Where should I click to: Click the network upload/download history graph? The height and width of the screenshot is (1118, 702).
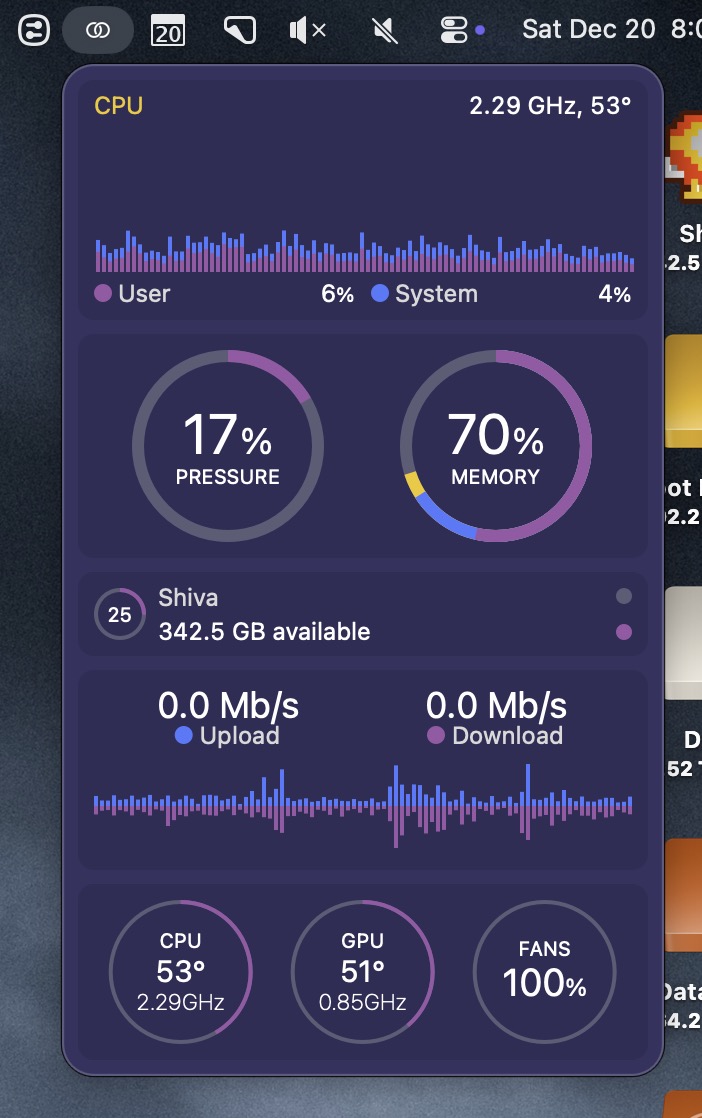click(362, 804)
